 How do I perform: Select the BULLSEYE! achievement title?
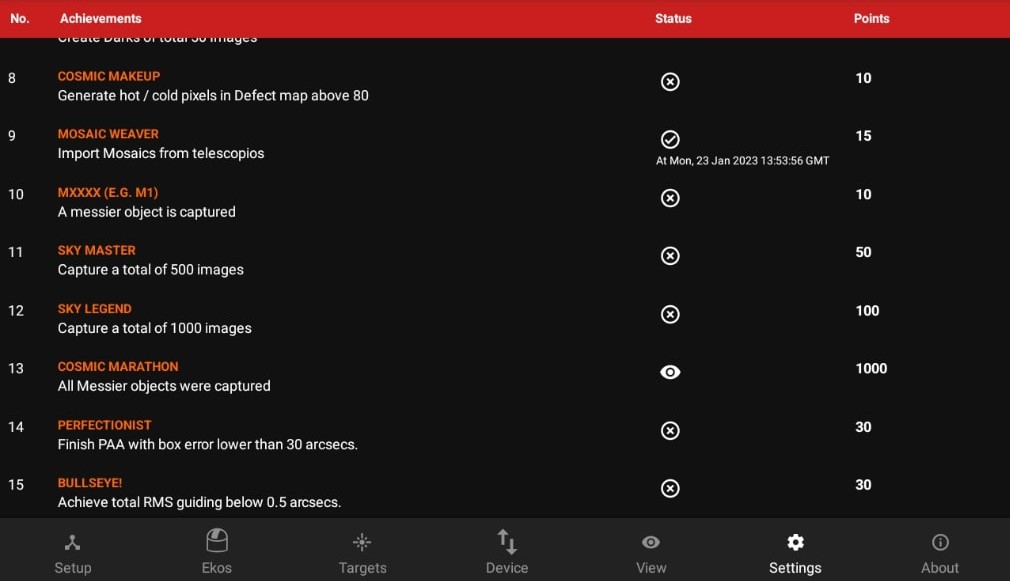tap(90, 483)
